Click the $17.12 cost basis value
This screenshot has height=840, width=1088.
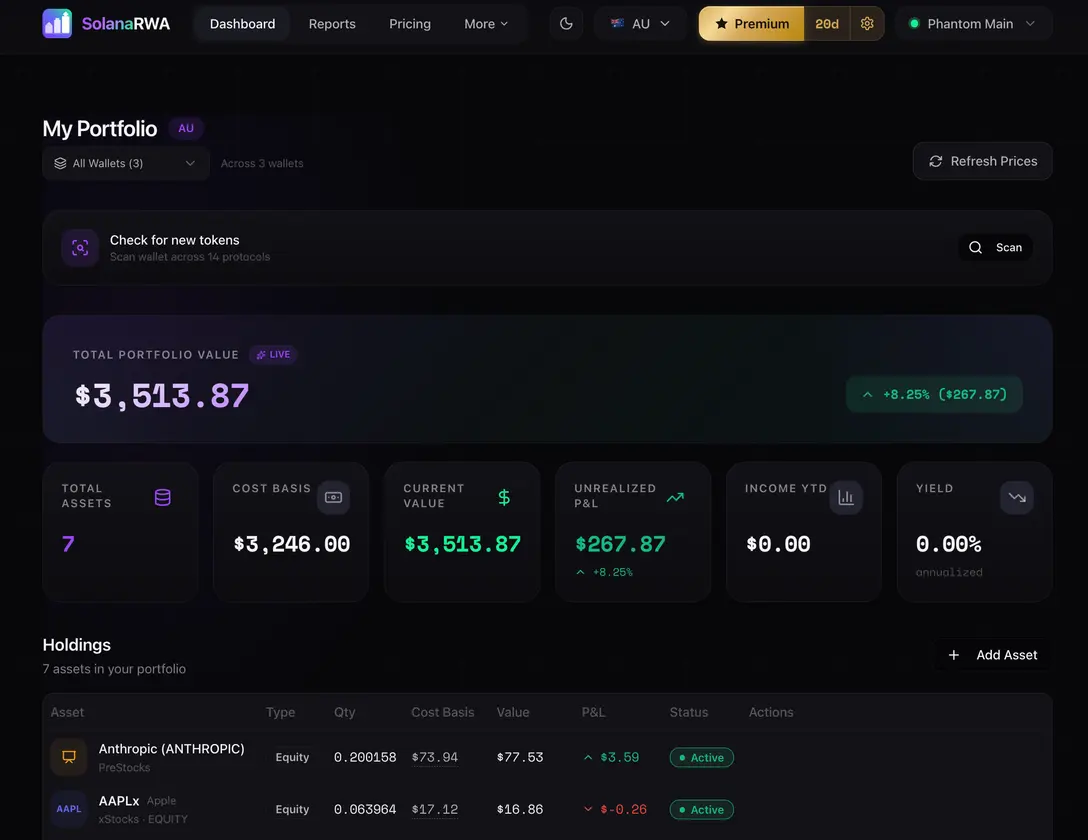pyautogui.click(x=434, y=809)
